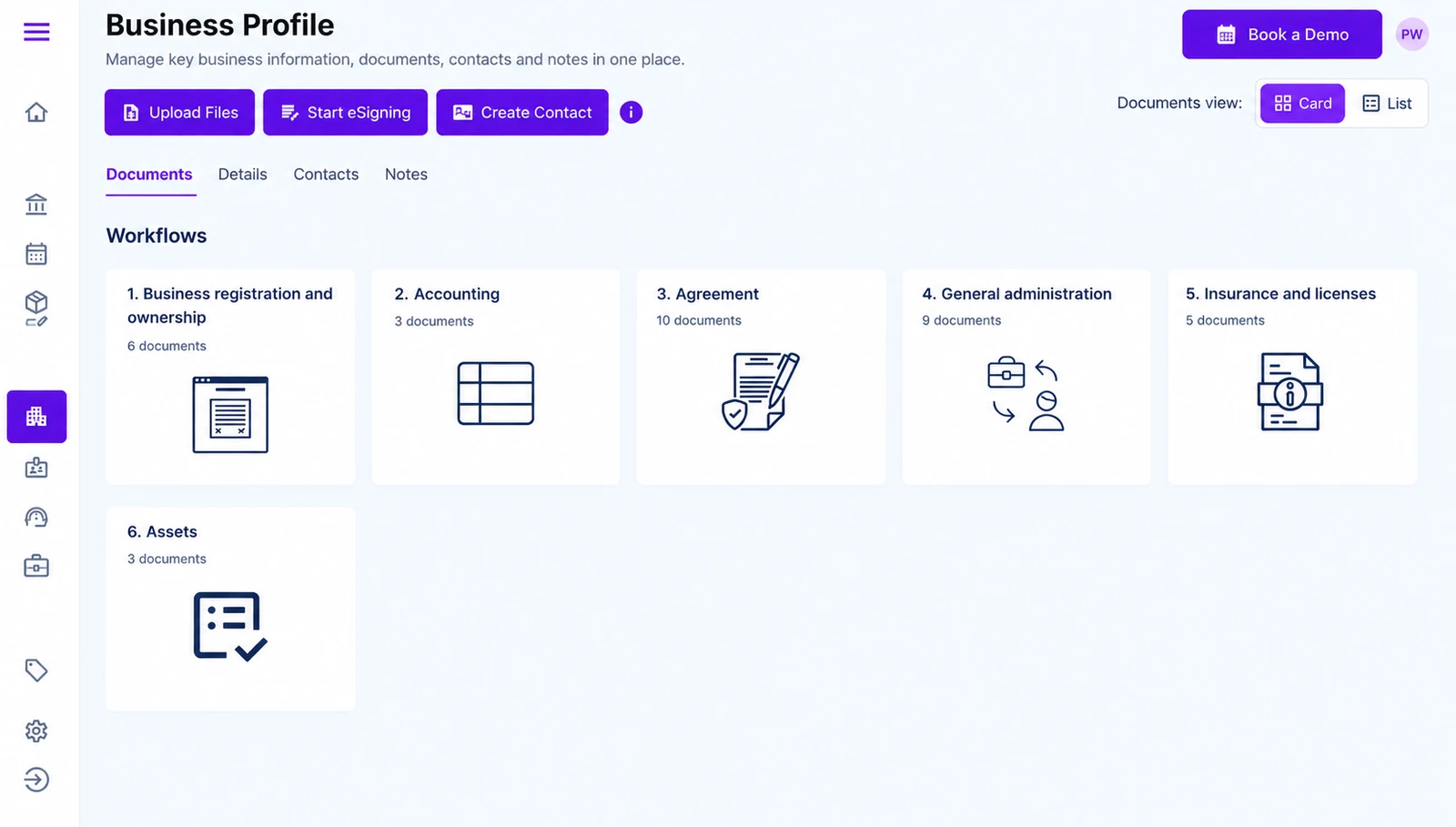The height and width of the screenshot is (827, 1456).
Task: Open the Contacts tab
Action: (326, 175)
